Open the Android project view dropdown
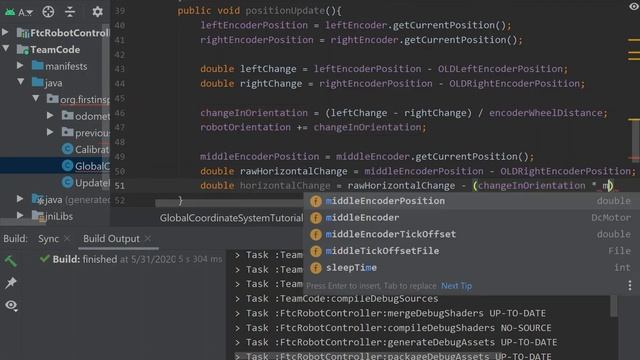640x360 pixels. (x=19, y=12)
